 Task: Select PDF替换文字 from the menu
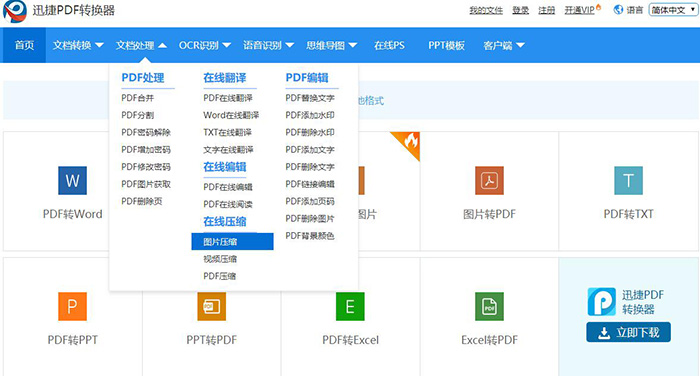tap(310, 98)
